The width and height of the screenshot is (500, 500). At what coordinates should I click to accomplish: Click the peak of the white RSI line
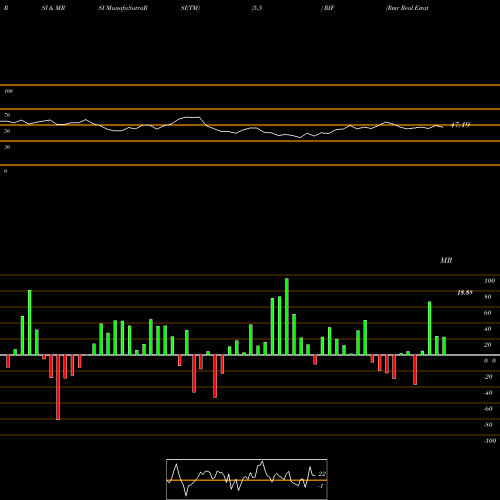pyautogui.click(x=193, y=117)
